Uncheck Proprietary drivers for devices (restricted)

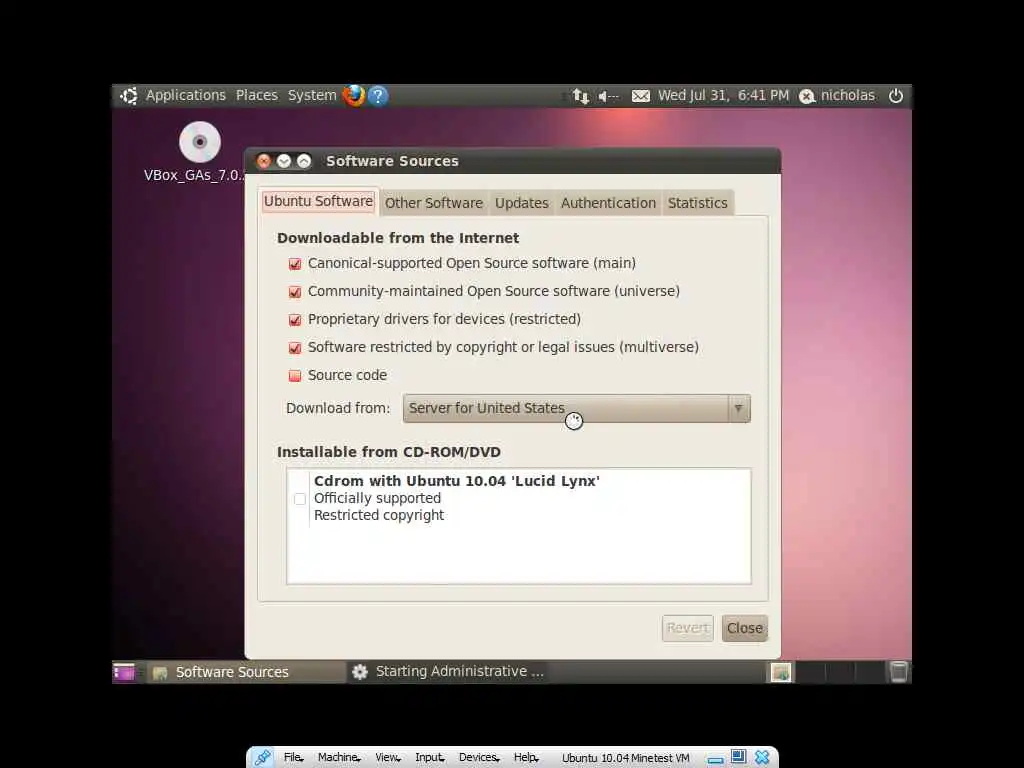point(295,320)
